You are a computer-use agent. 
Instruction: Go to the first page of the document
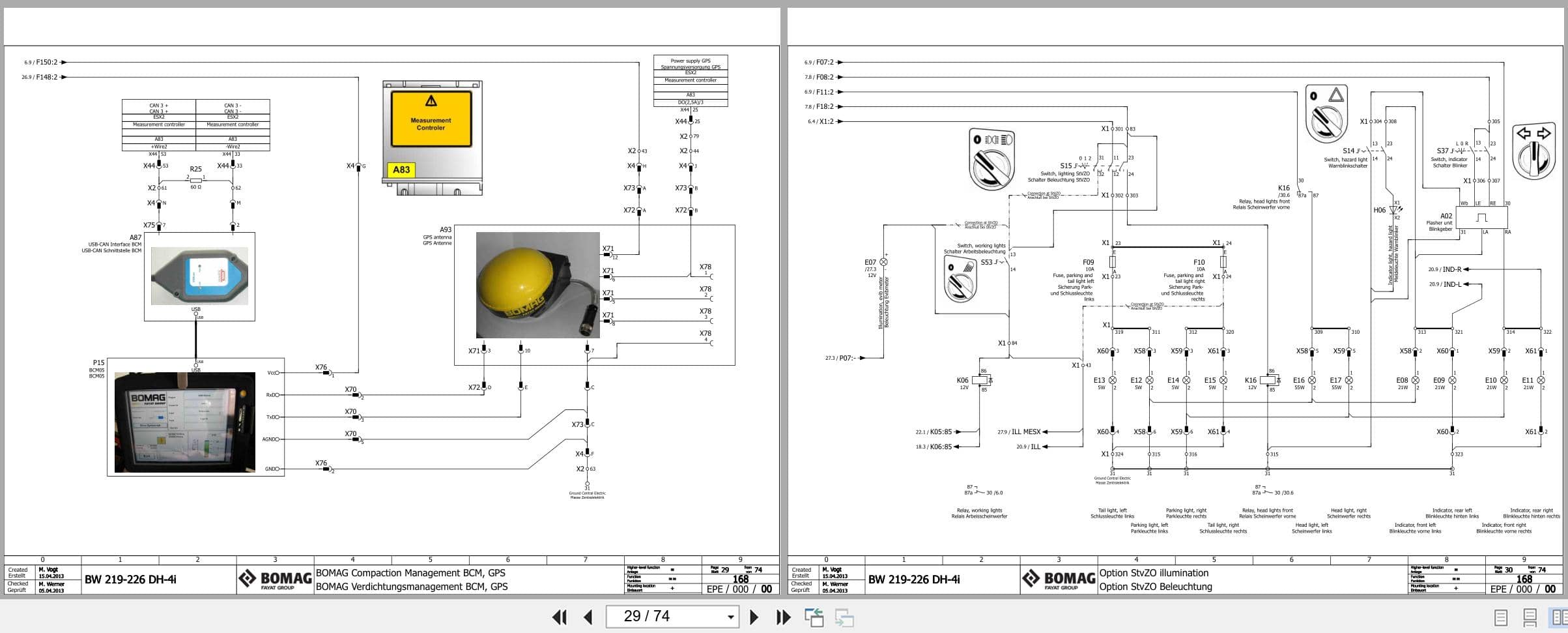click(x=559, y=617)
